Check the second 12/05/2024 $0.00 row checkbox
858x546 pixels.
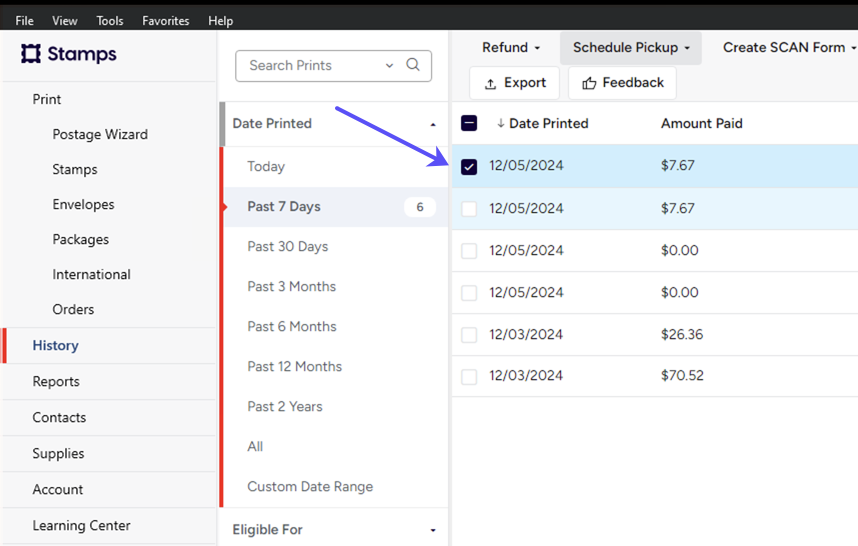[x=469, y=293]
